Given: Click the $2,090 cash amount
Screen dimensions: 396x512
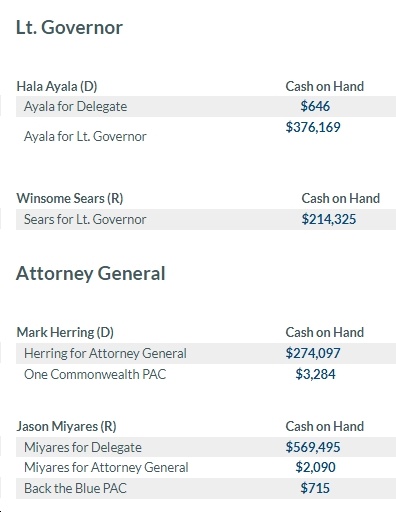Looking at the screenshot, I should coord(315,467).
